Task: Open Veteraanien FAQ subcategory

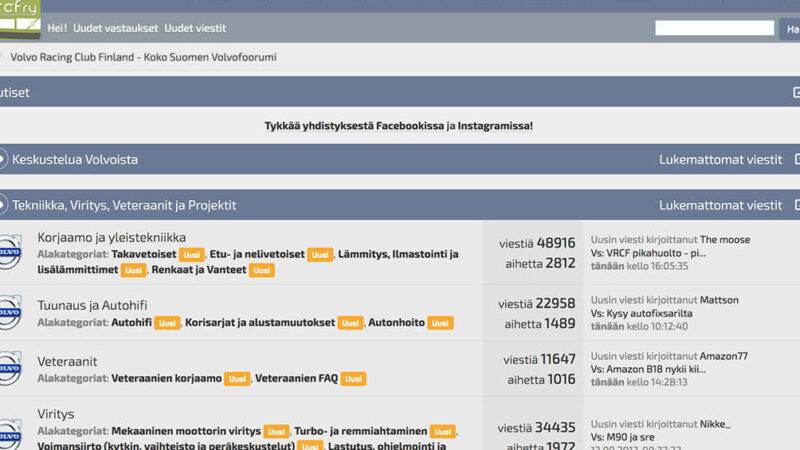Action: [x=296, y=379]
